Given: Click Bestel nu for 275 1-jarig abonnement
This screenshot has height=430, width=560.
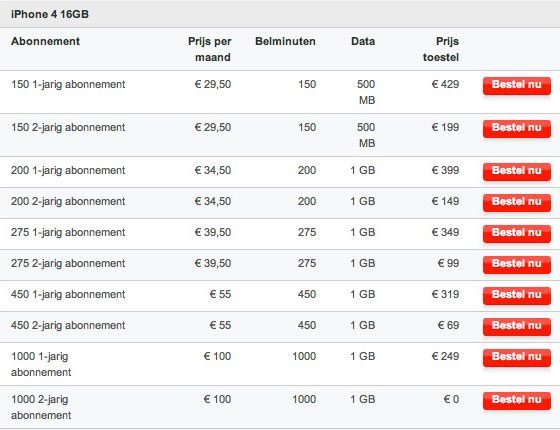Looking at the screenshot, I should (517, 234).
